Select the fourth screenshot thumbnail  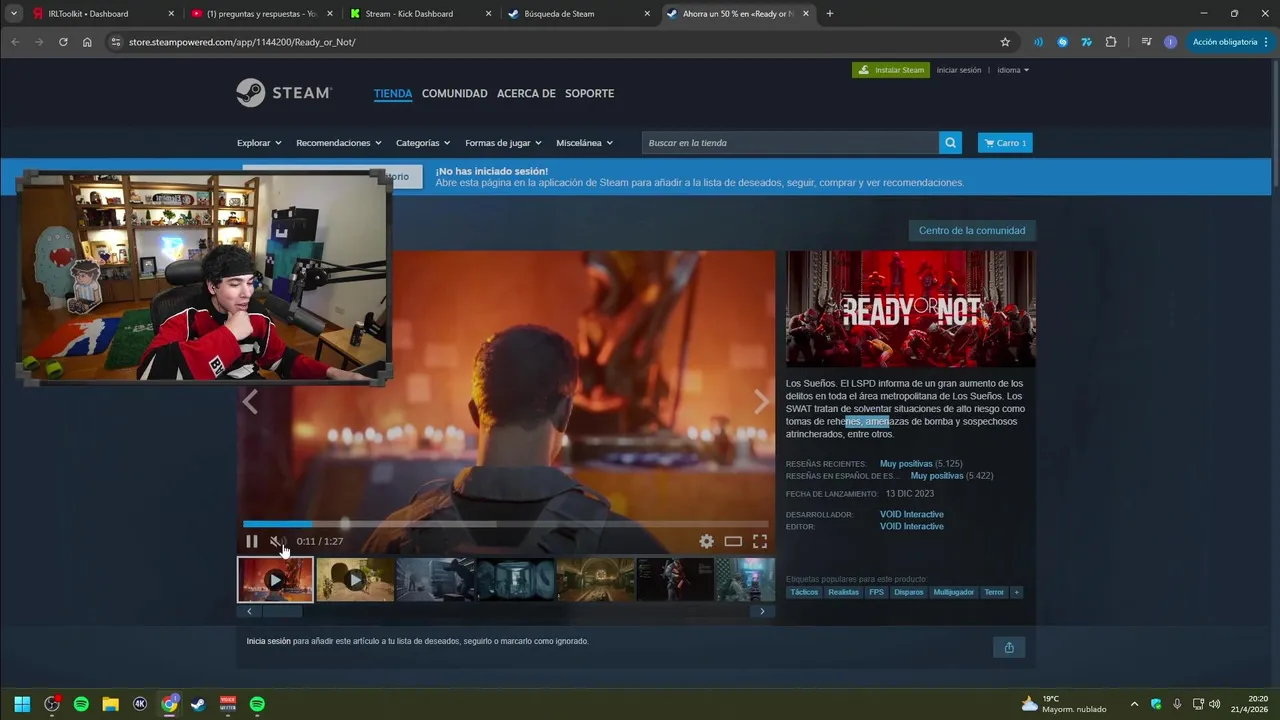coord(515,580)
